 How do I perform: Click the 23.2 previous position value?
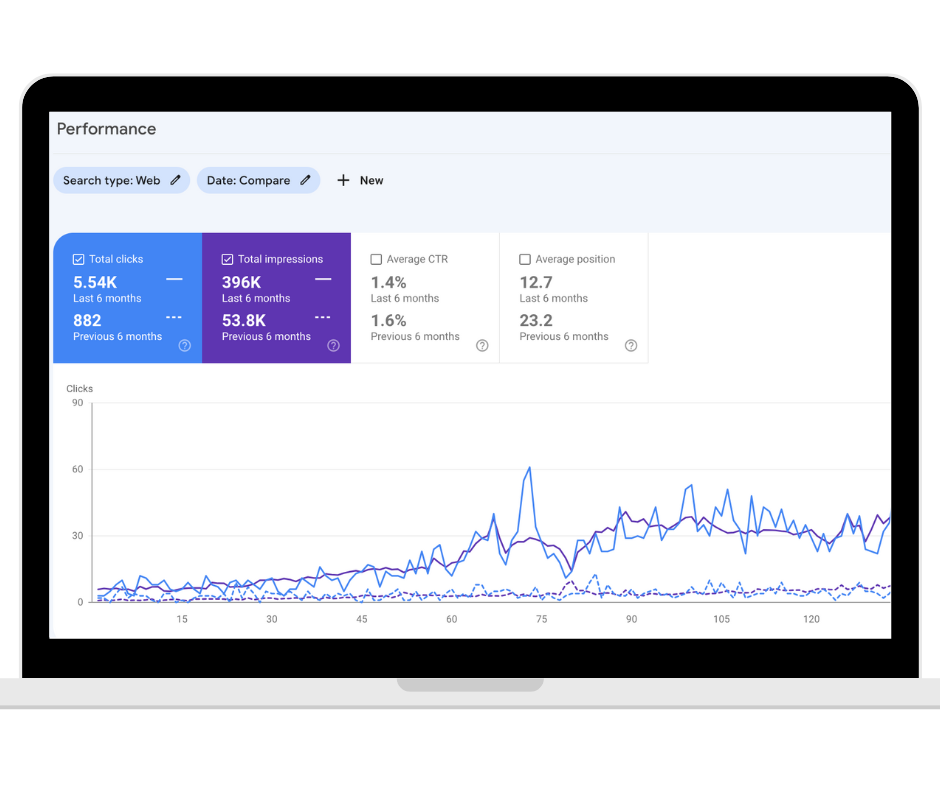point(536,320)
